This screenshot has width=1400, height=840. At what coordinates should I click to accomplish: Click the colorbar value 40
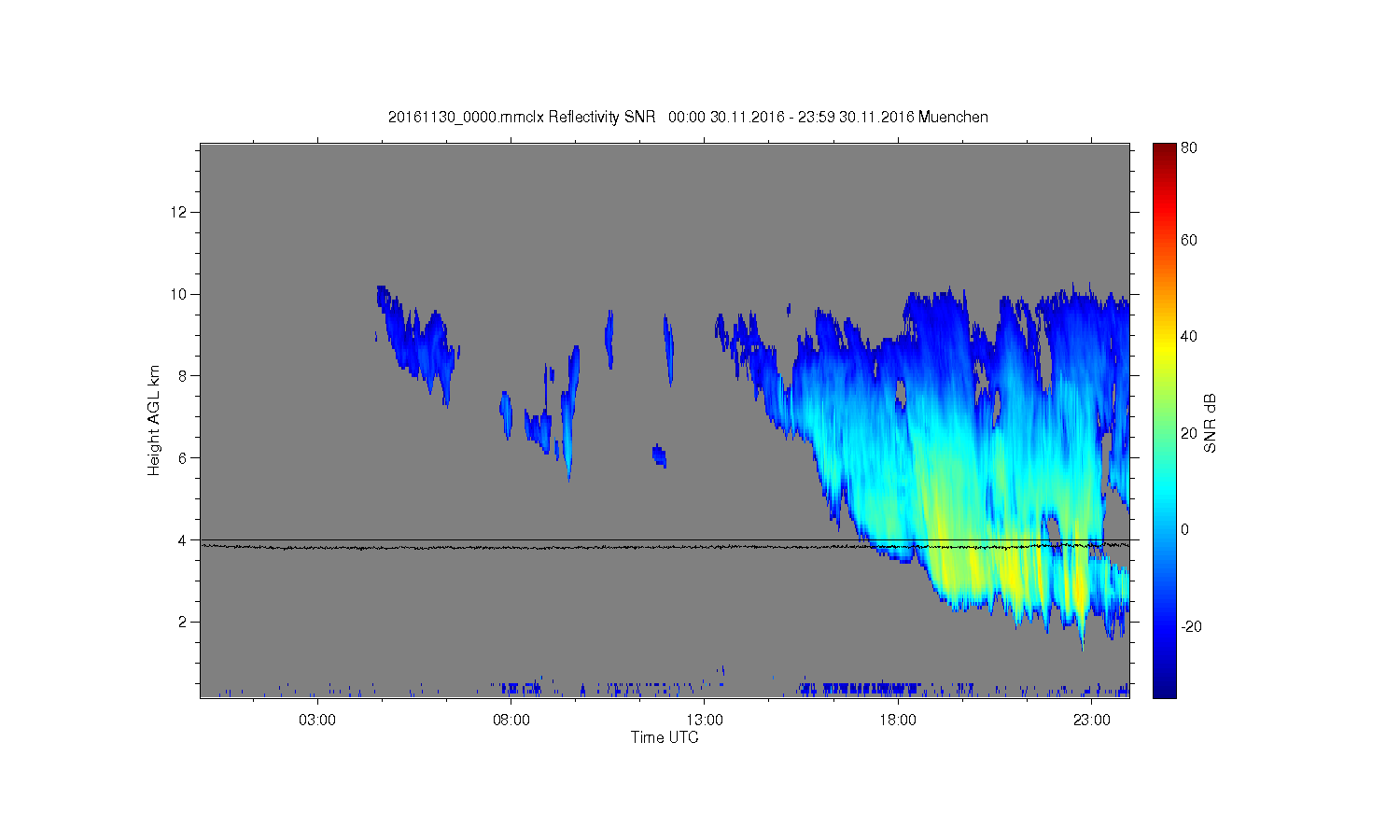1189,337
